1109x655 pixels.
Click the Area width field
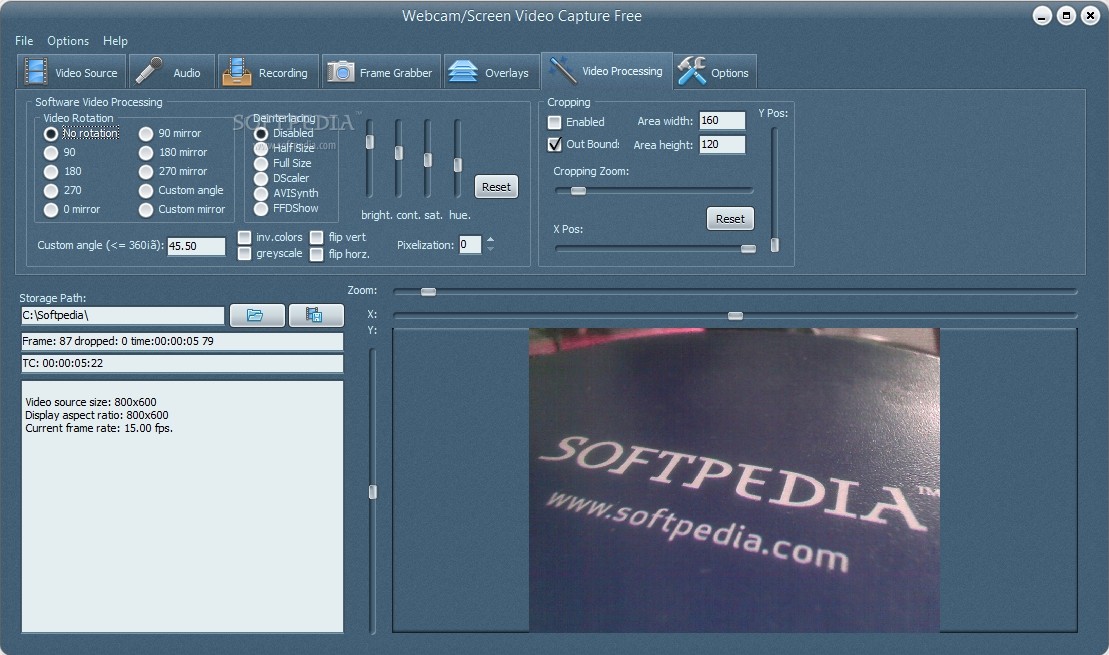(722, 120)
